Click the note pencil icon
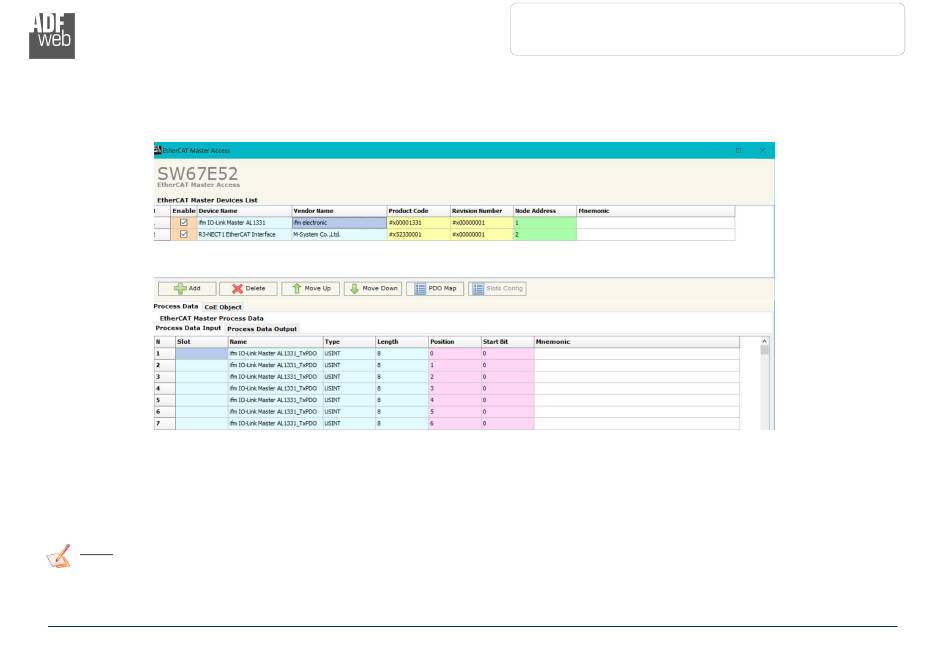This screenshot has height=659, width=950. click(59, 557)
